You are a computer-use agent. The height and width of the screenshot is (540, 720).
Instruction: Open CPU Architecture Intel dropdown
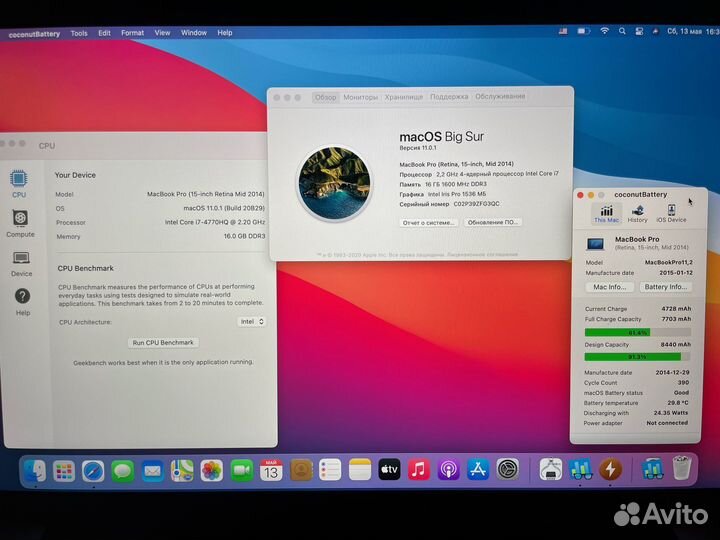(x=252, y=321)
